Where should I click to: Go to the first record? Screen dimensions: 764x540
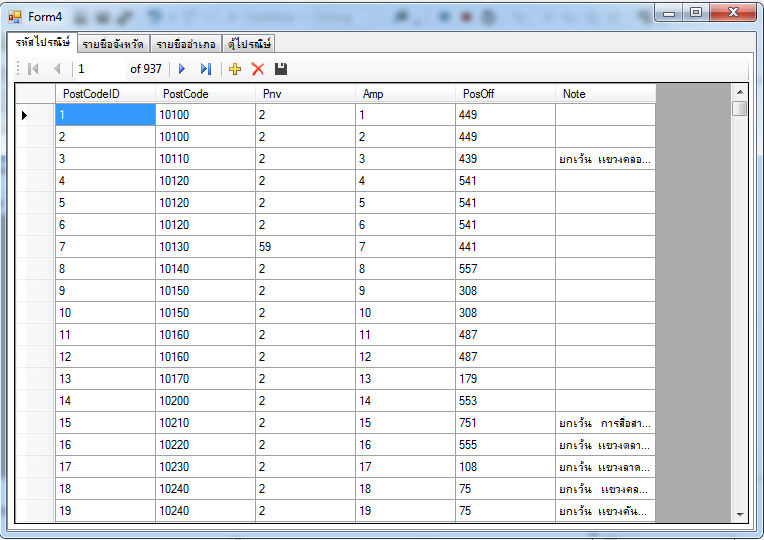32,69
